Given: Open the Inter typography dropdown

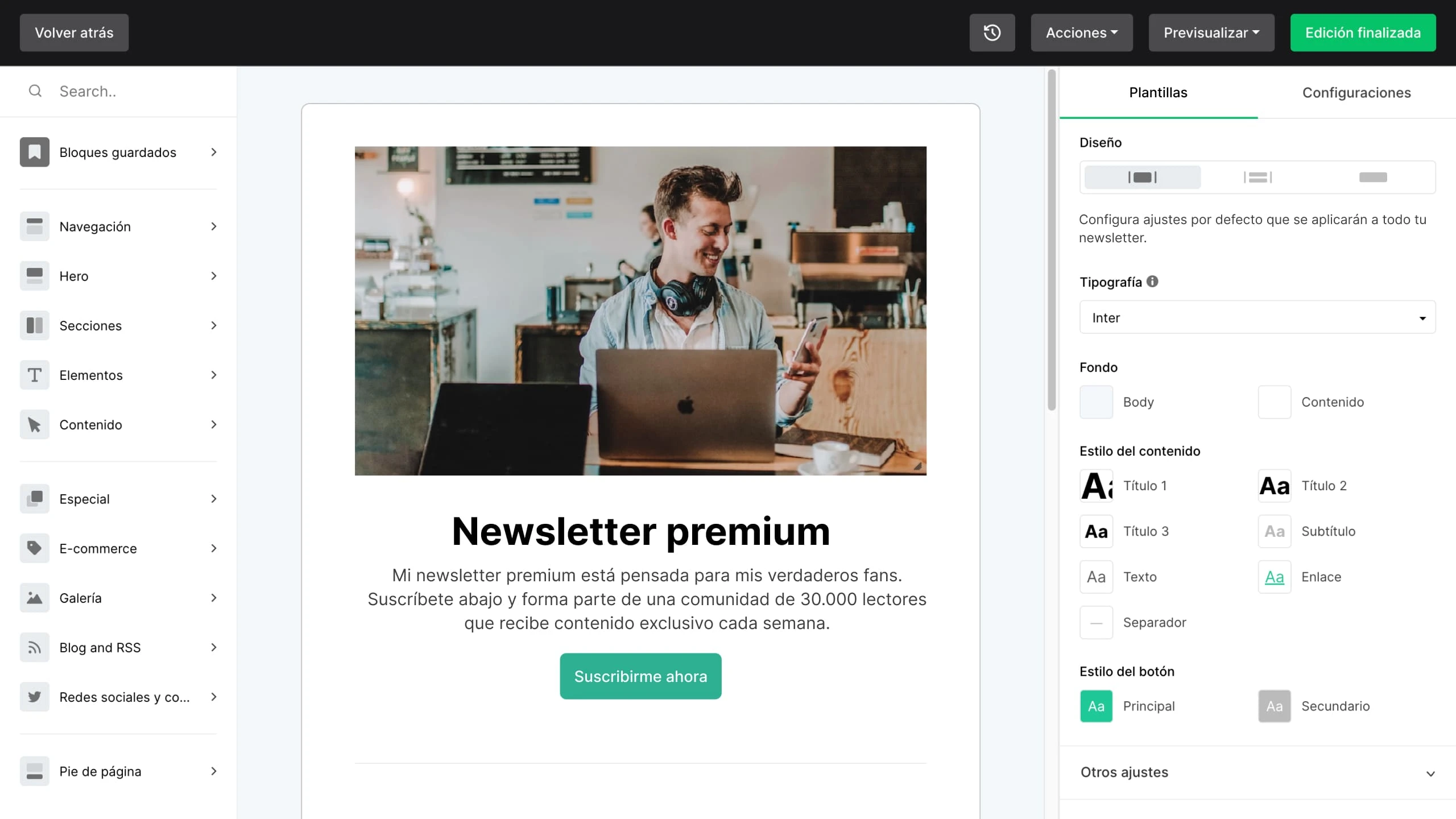Looking at the screenshot, I should tap(1258, 317).
